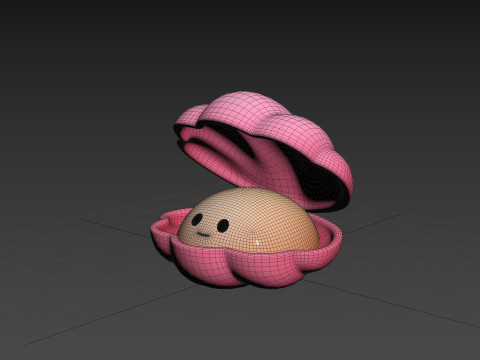The image size is (480, 360).
Task: Click the creature's small mouth
Action: [x=203, y=235]
